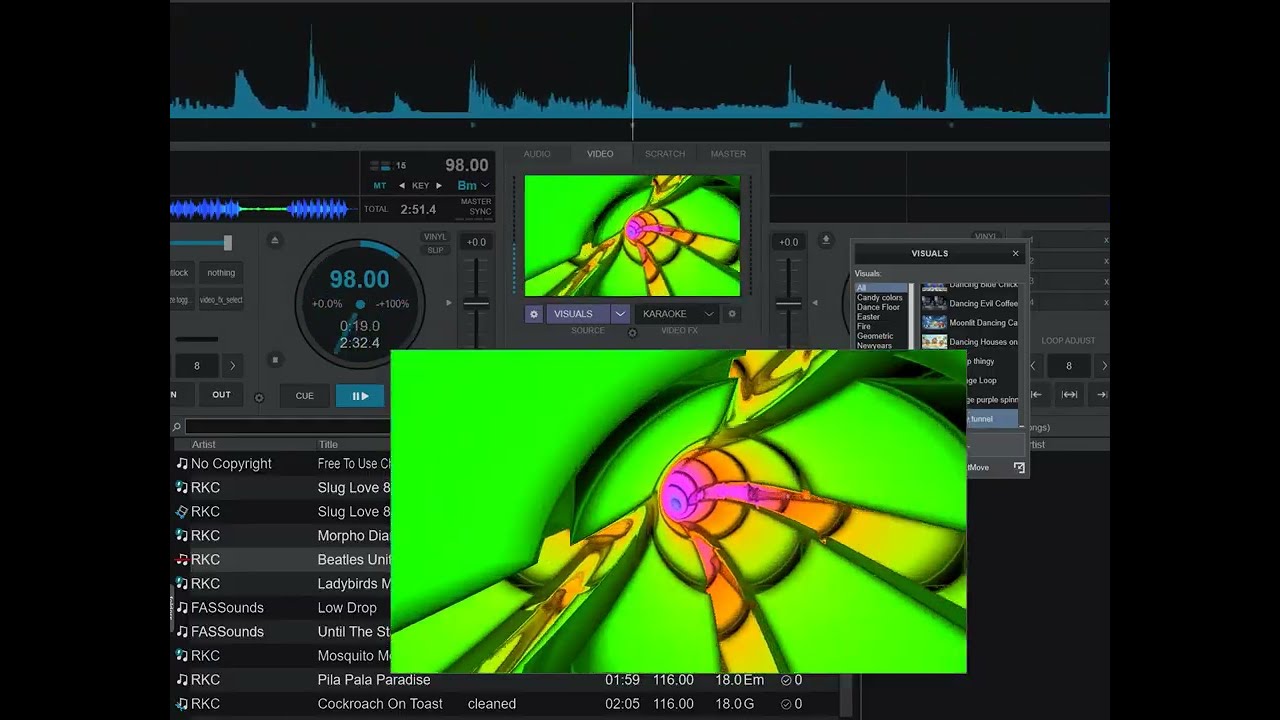Toggle MASTER SYNC on left deck

[x=476, y=207]
